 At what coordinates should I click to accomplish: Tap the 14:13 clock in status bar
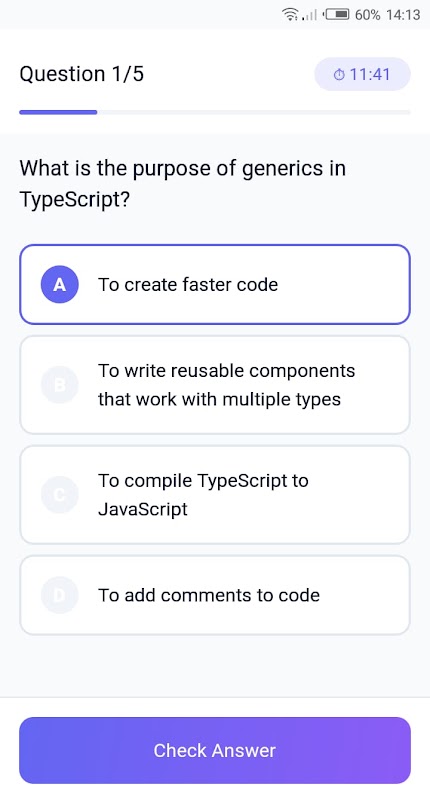(x=403, y=15)
